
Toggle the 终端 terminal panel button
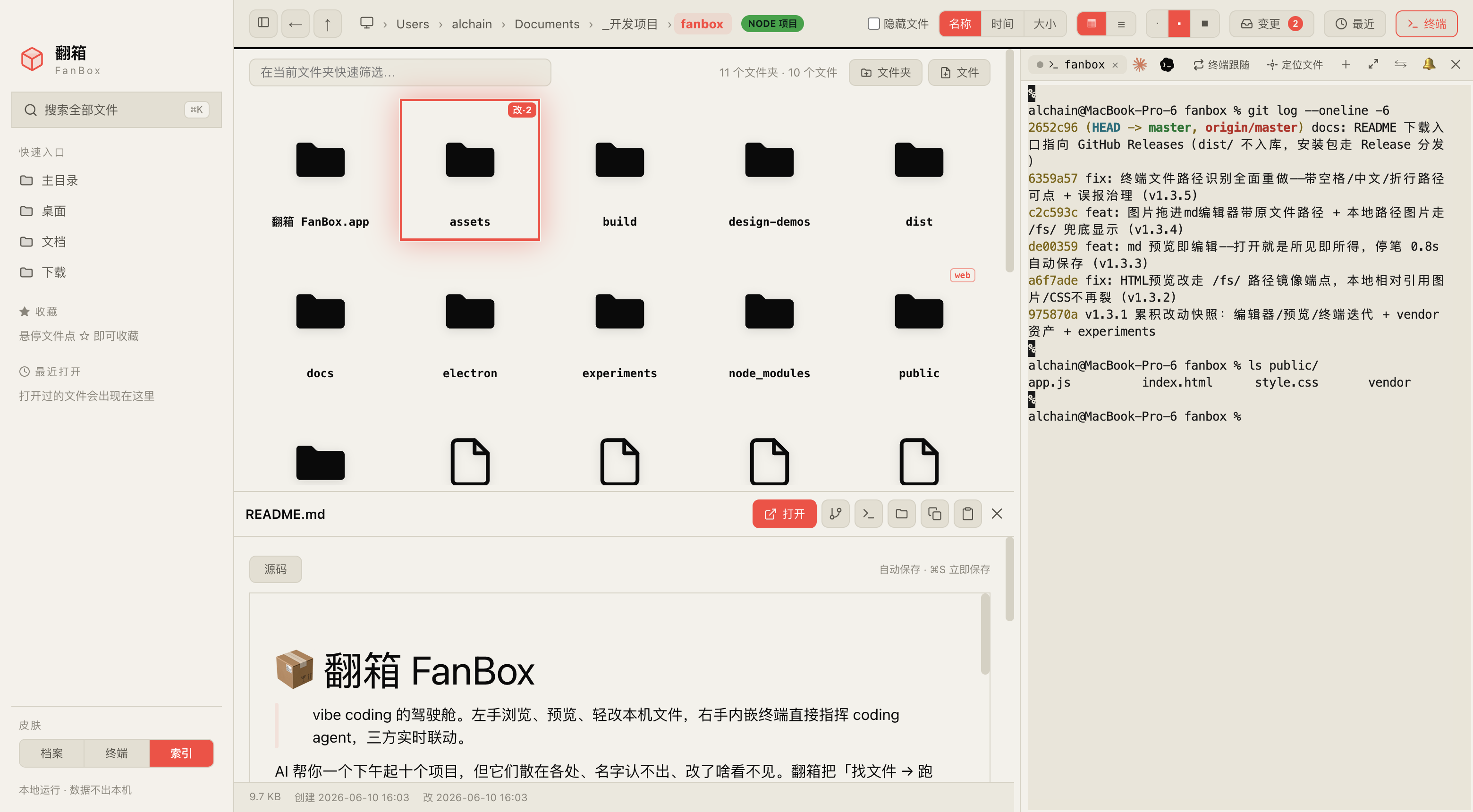click(1426, 24)
